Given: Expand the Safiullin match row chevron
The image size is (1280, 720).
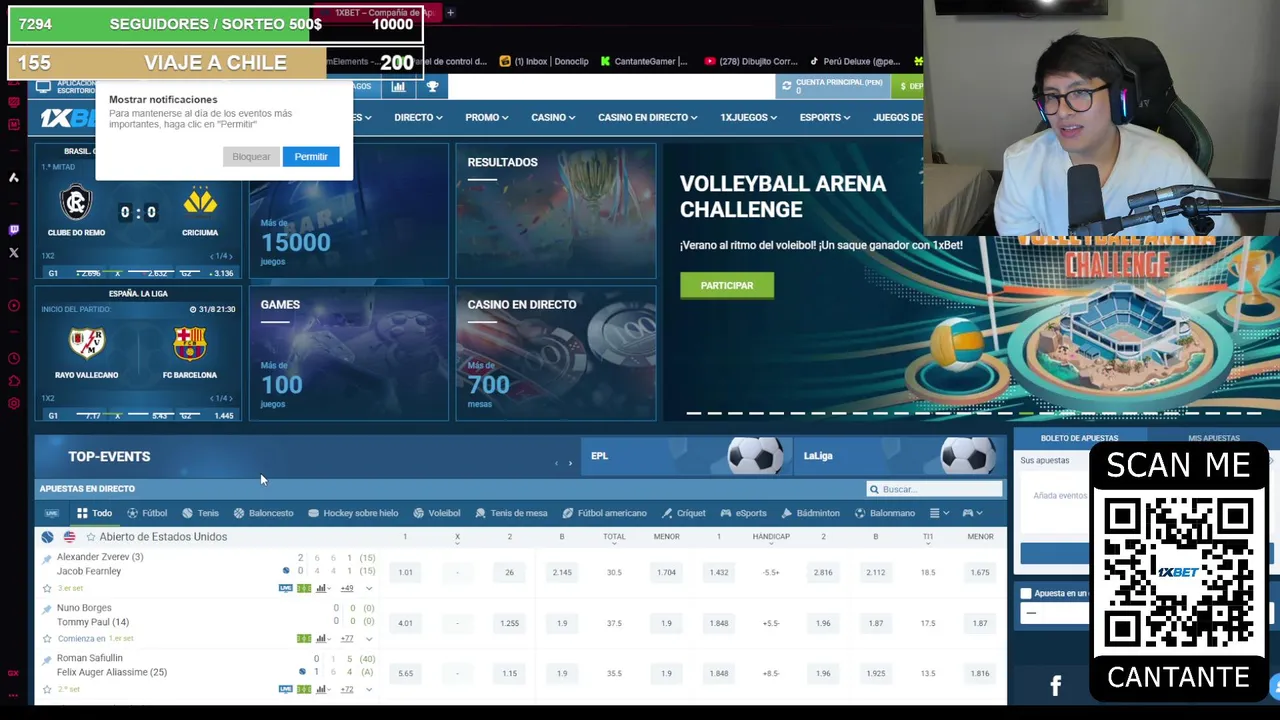Looking at the screenshot, I should click(x=369, y=689).
